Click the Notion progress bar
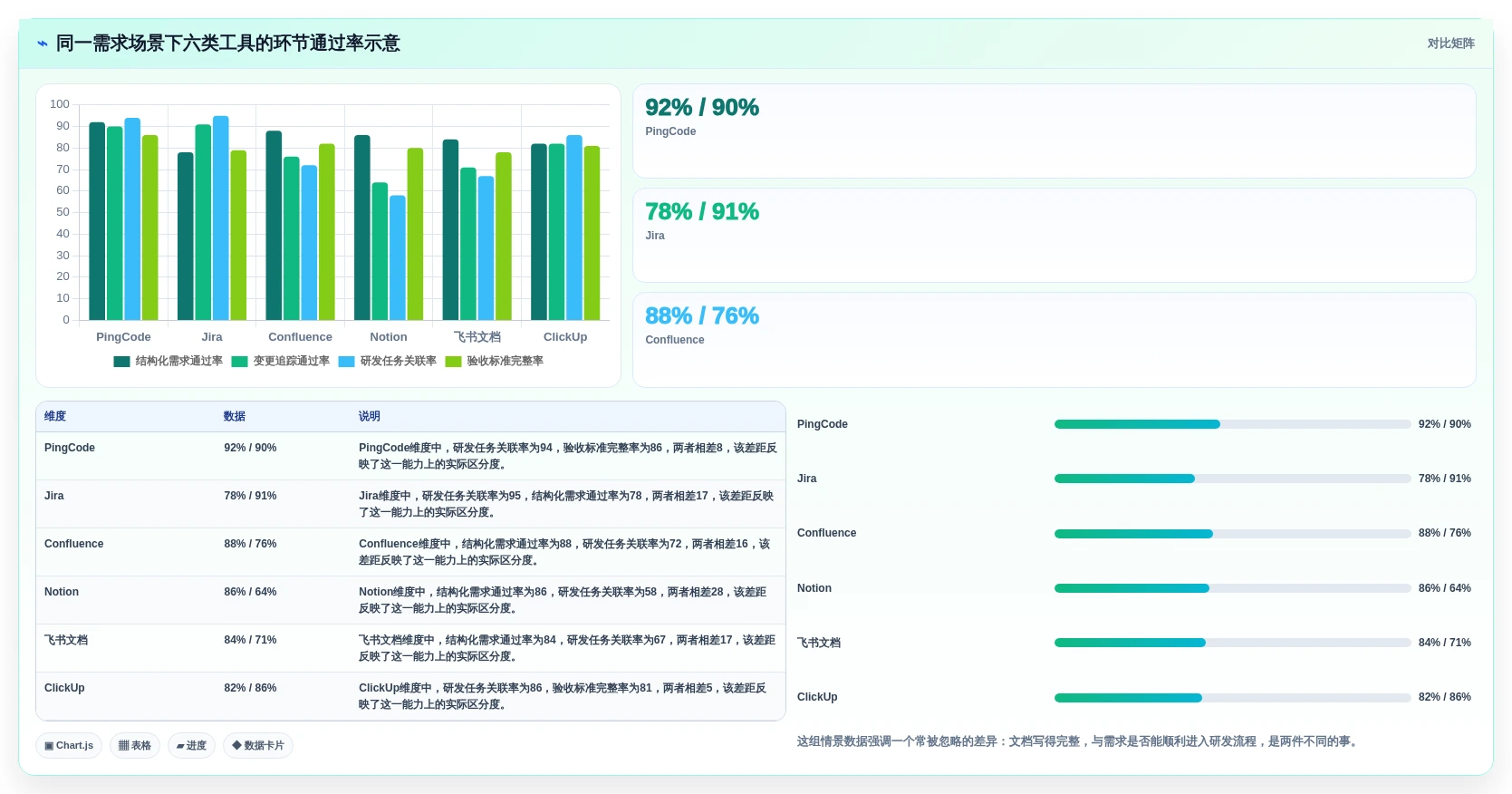This screenshot has height=794, width=1512. [x=1232, y=588]
